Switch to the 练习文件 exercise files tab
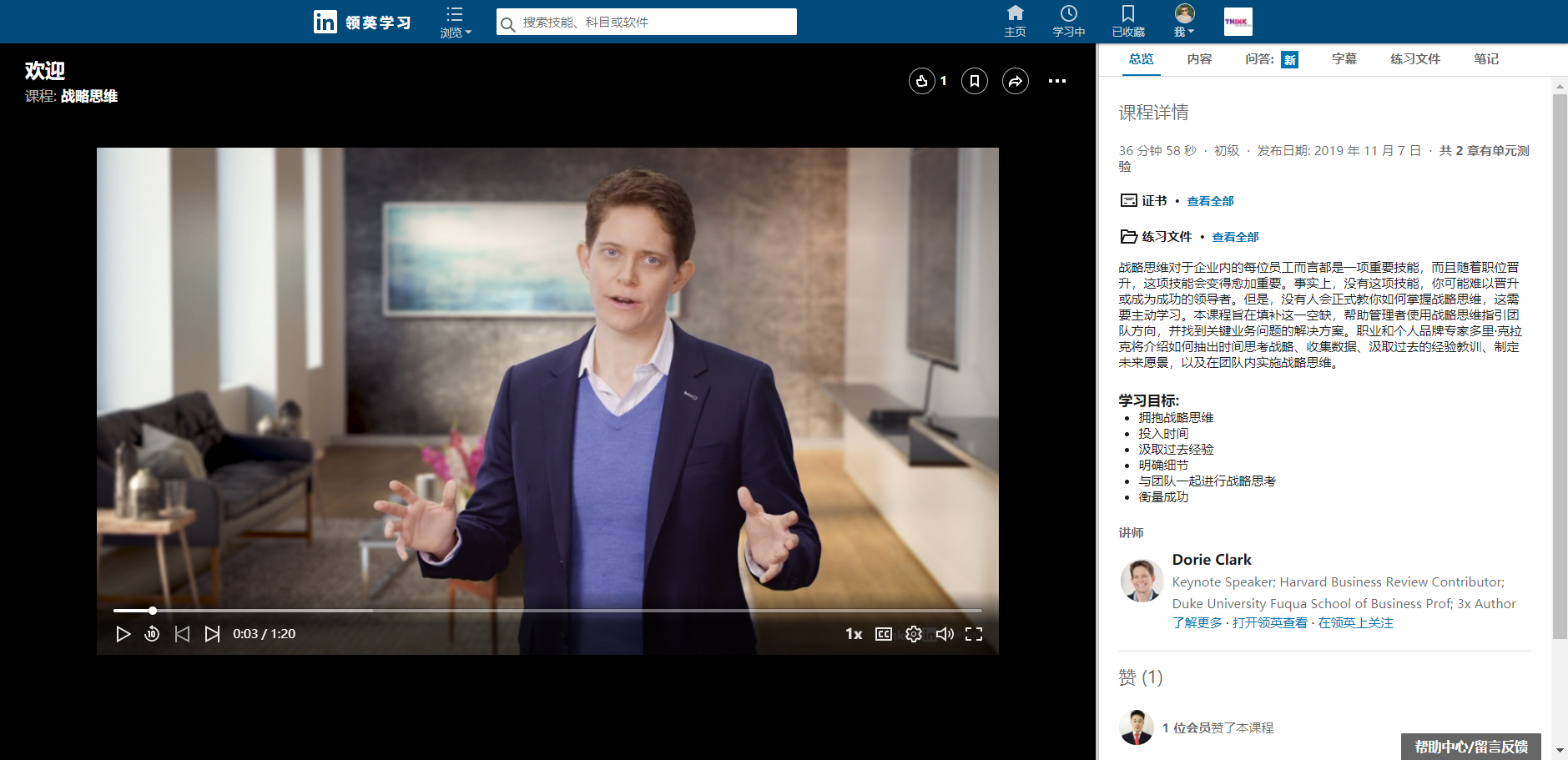This screenshot has height=760, width=1568. point(1415,59)
